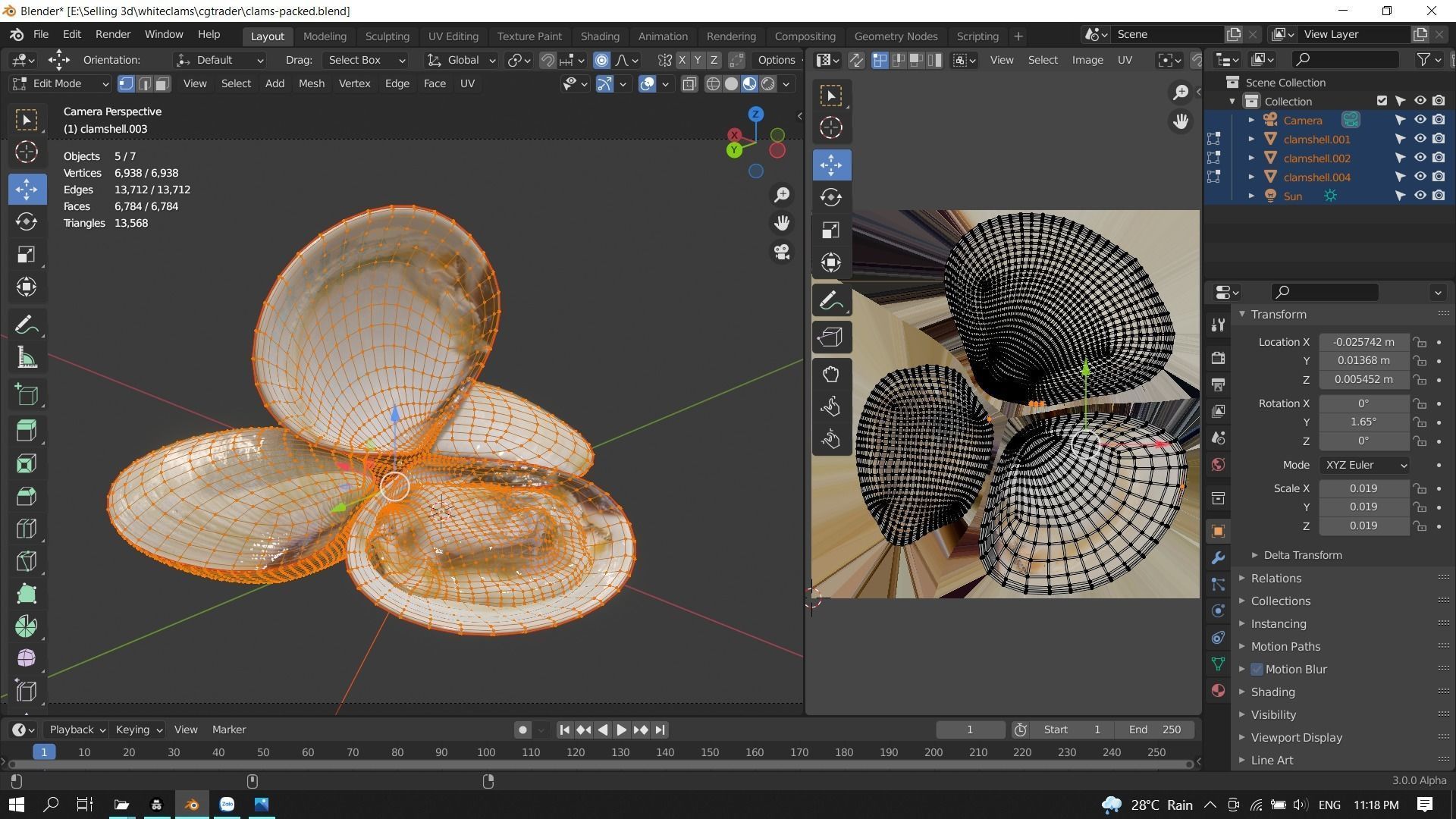Activate the Scale tool in 3D viewport toolbar
This screenshot has height=819, width=1456.
tap(27, 254)
